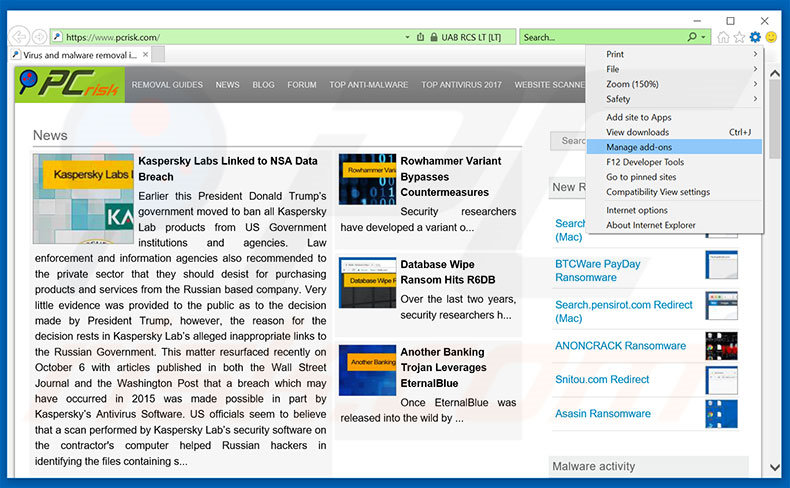790x488 pixels.
Task: Expand the address bar dropdown arrow
Action: pyautogui.click(x=407, y=37)
